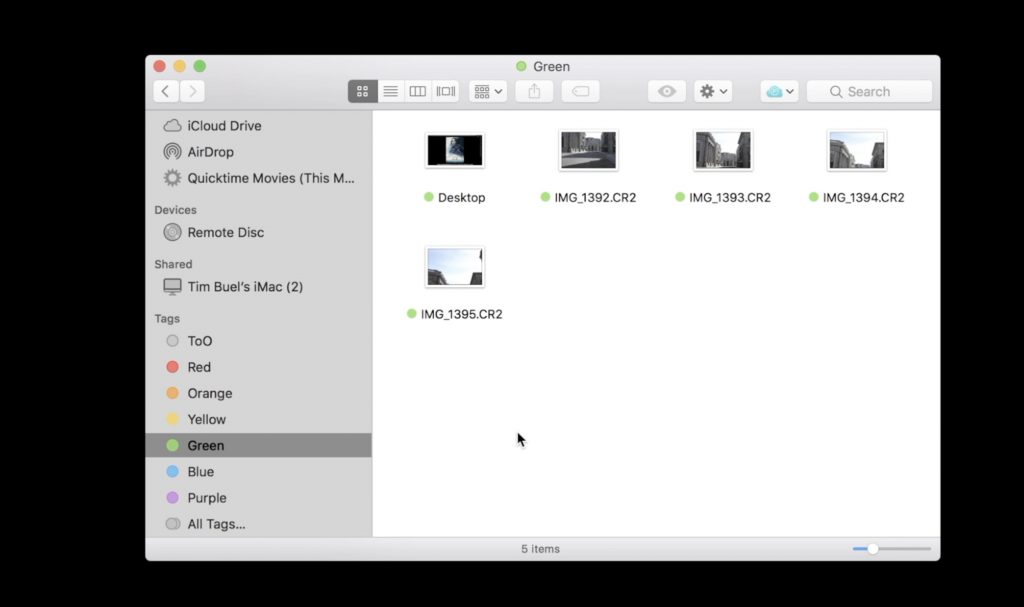Viewport: 1024px width, 607px height.
Task: Click the IMG_1393.CR2 file name
Action: (730, 197)
